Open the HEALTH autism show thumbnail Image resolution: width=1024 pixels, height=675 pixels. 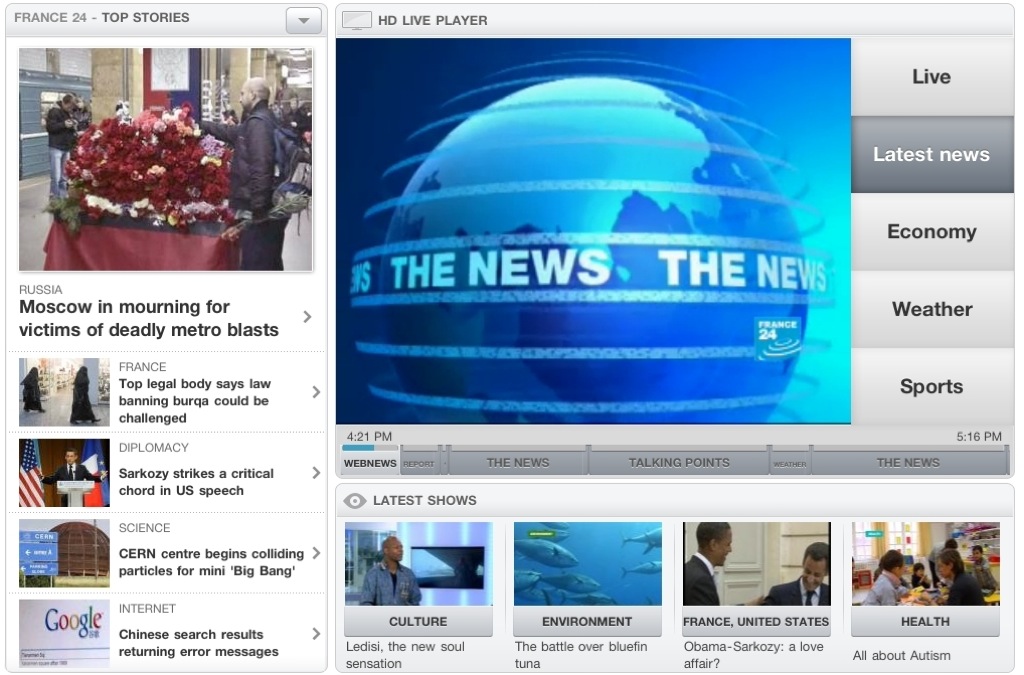[x=925, y=563]
